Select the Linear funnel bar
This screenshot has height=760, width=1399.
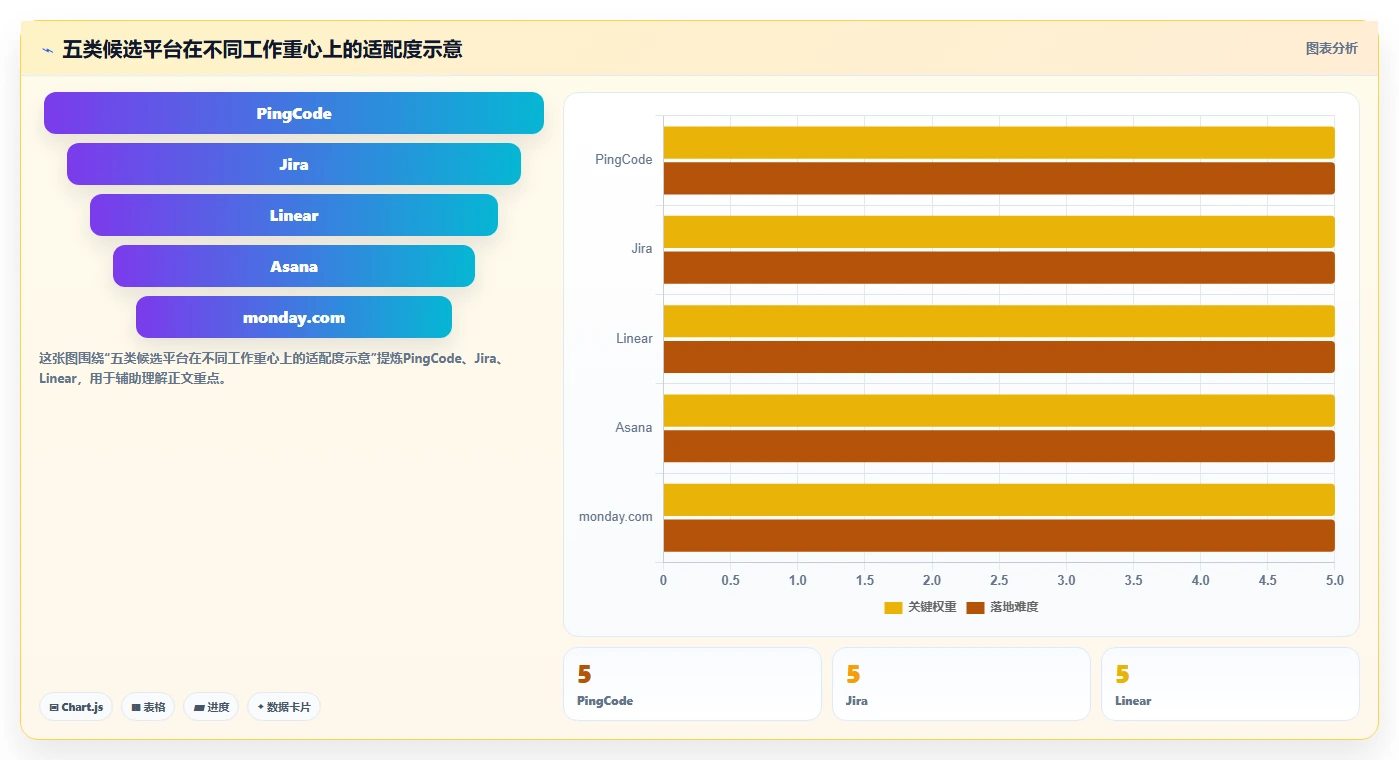click(x=294, y=215)
